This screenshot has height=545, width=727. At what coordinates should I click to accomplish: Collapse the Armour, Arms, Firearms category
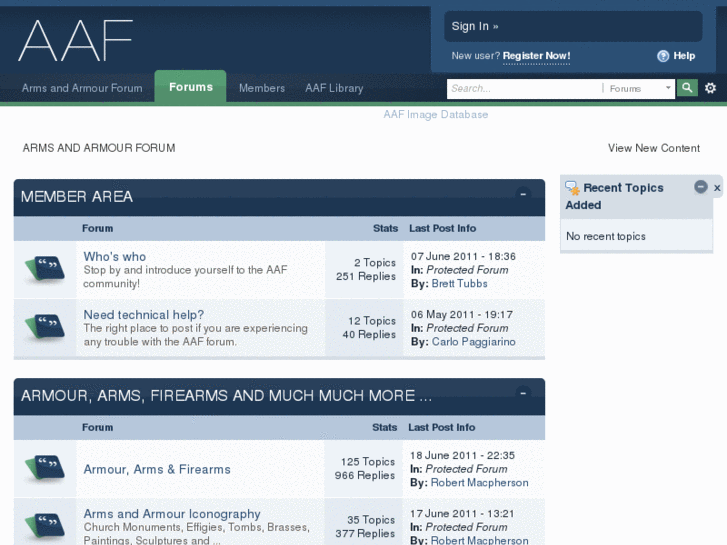click(523, 393)
